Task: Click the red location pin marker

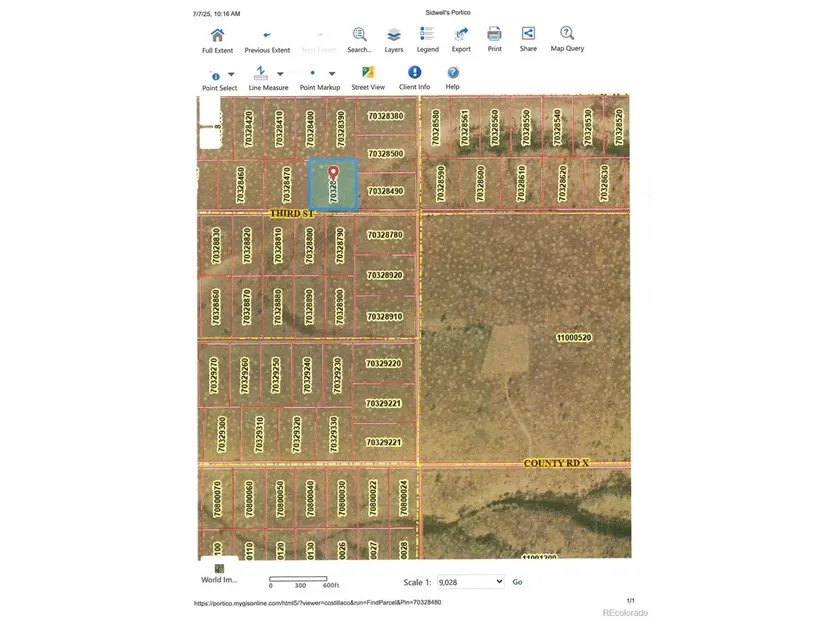Action: (x=334, y=173)
